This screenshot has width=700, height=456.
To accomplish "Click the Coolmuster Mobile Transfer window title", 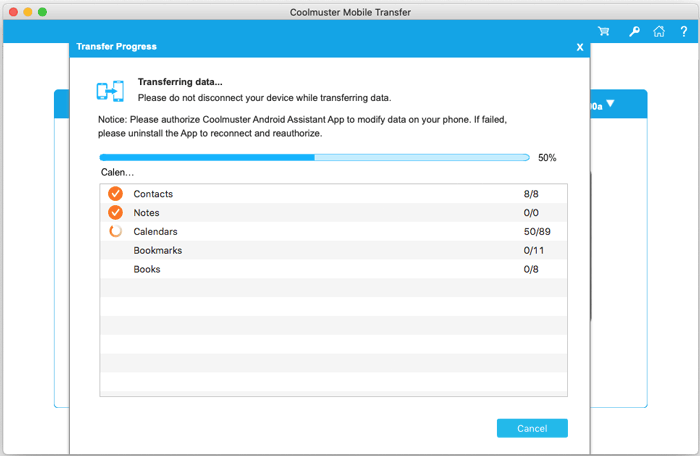I will 350,12.
